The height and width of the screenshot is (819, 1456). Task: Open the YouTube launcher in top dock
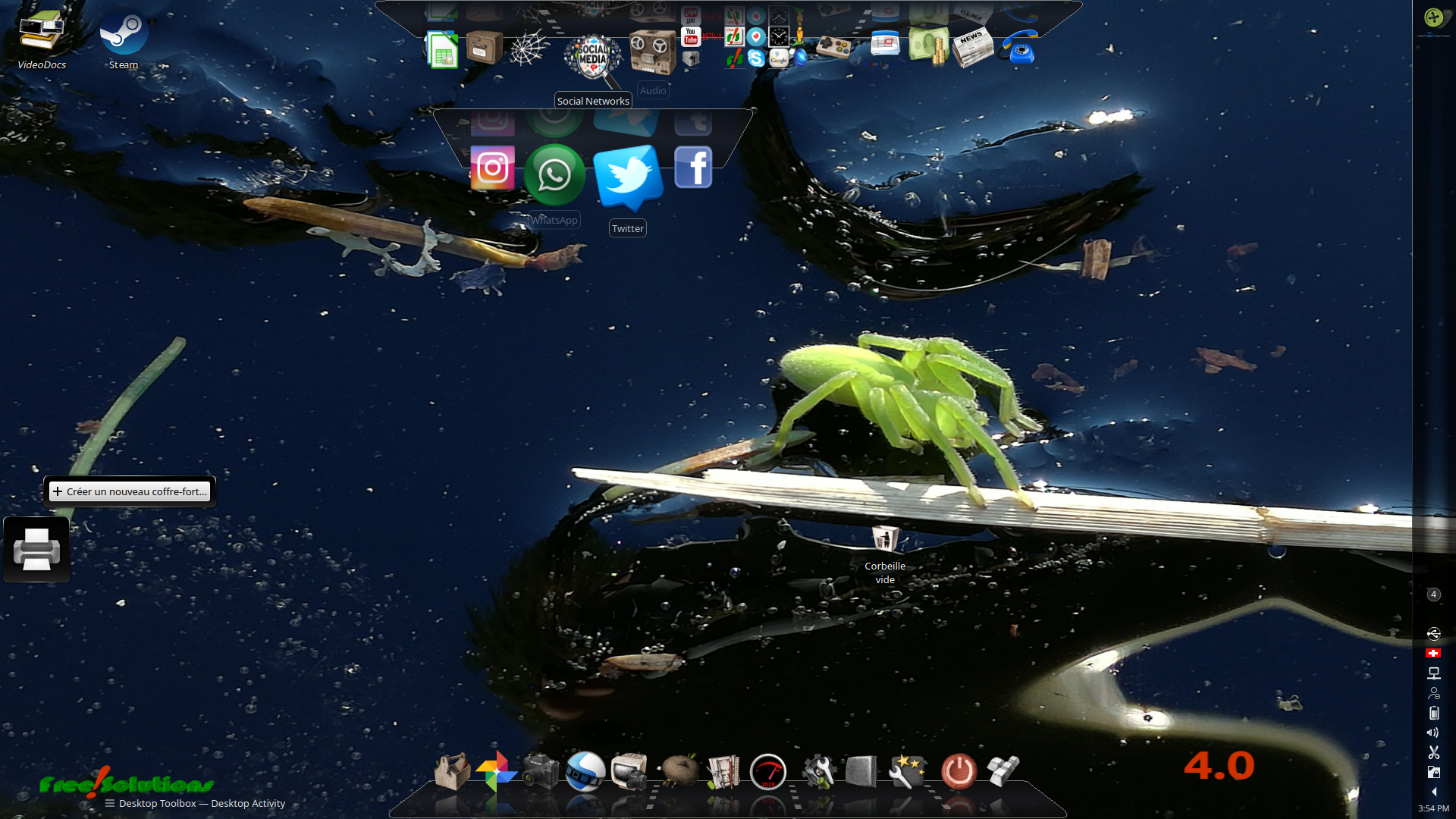pyautogui.click(x=690, y=36)
